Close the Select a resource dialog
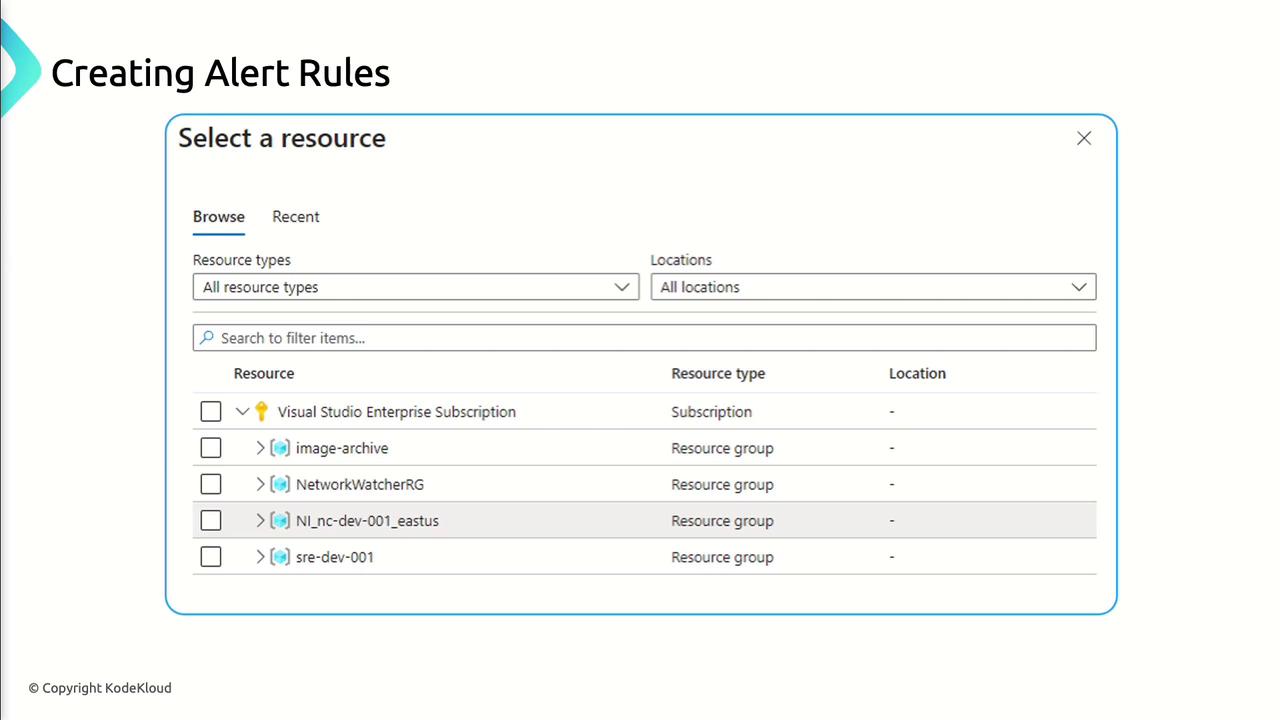1280x720 pixels. [1084, 138]
